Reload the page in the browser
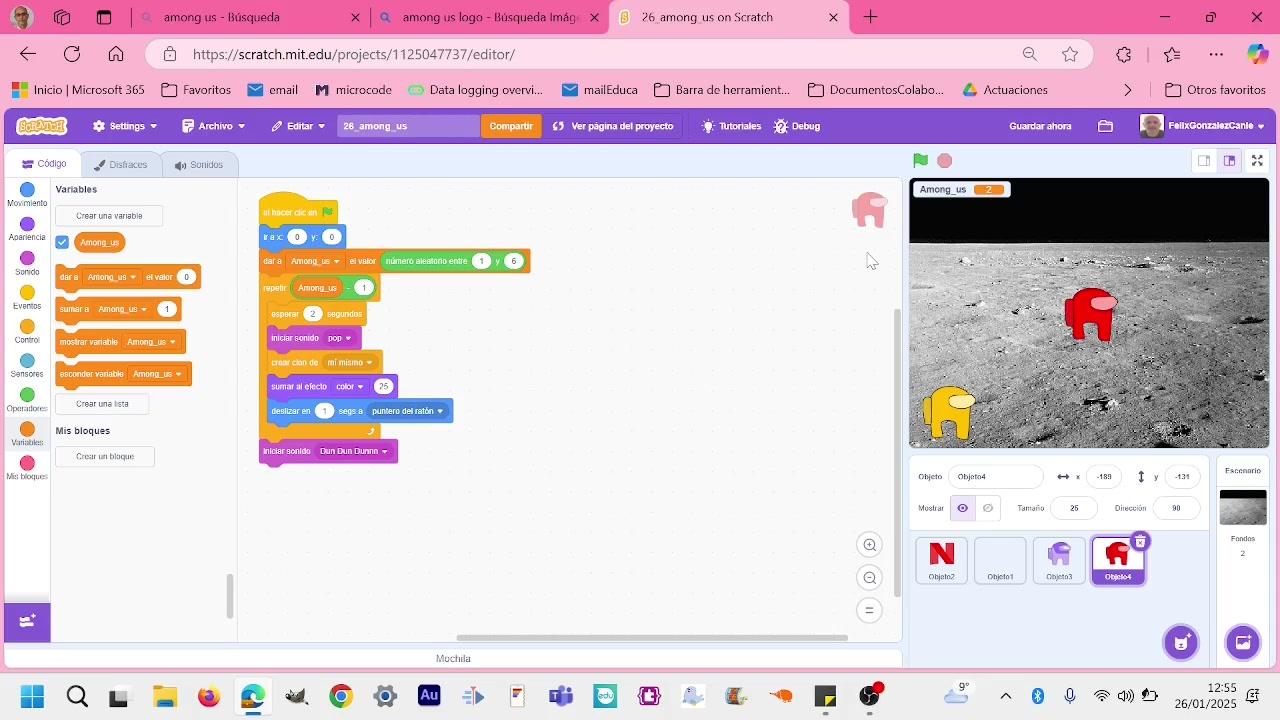 coord(72,54)
